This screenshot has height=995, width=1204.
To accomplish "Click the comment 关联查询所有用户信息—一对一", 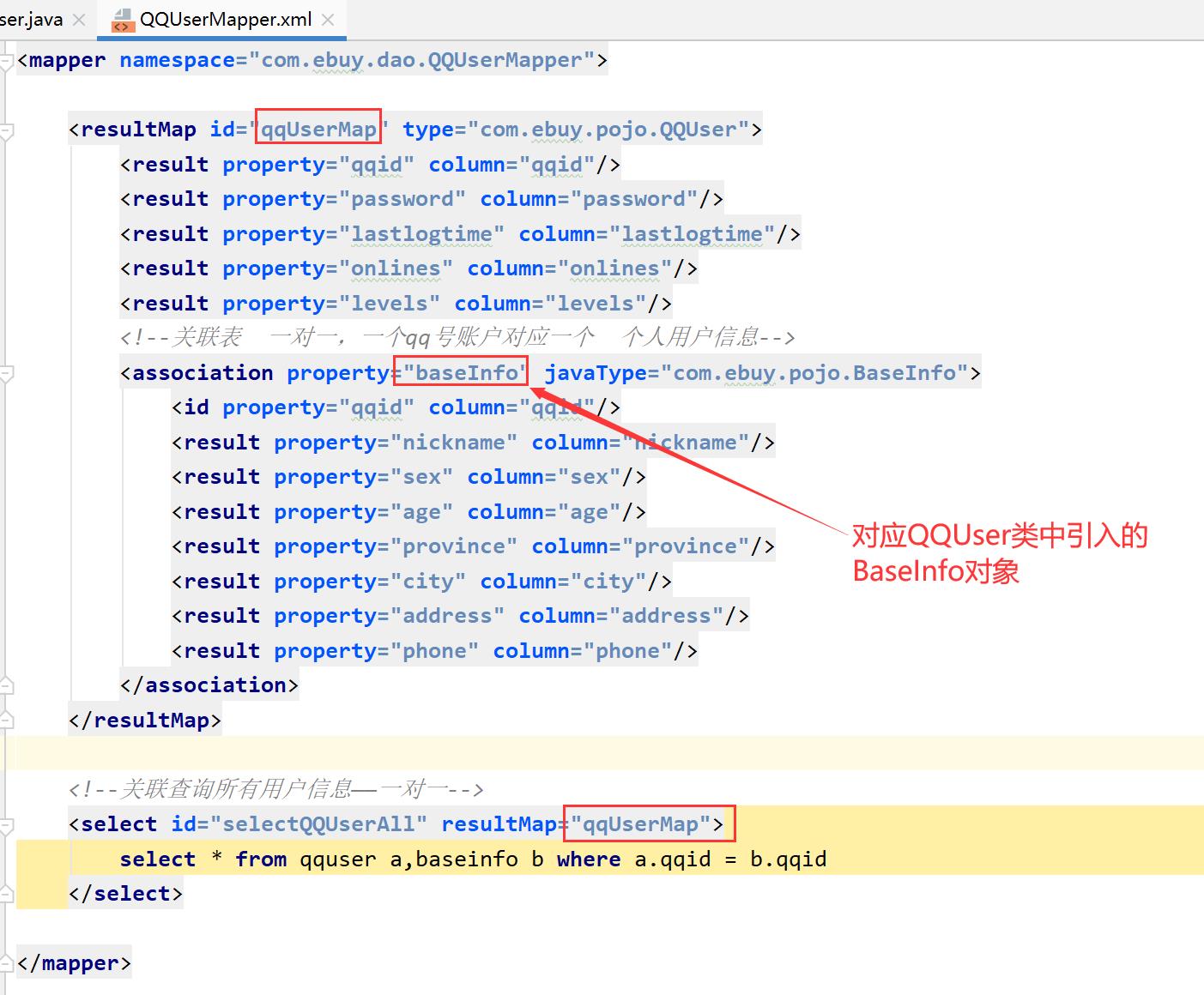I will pos(275,788).
